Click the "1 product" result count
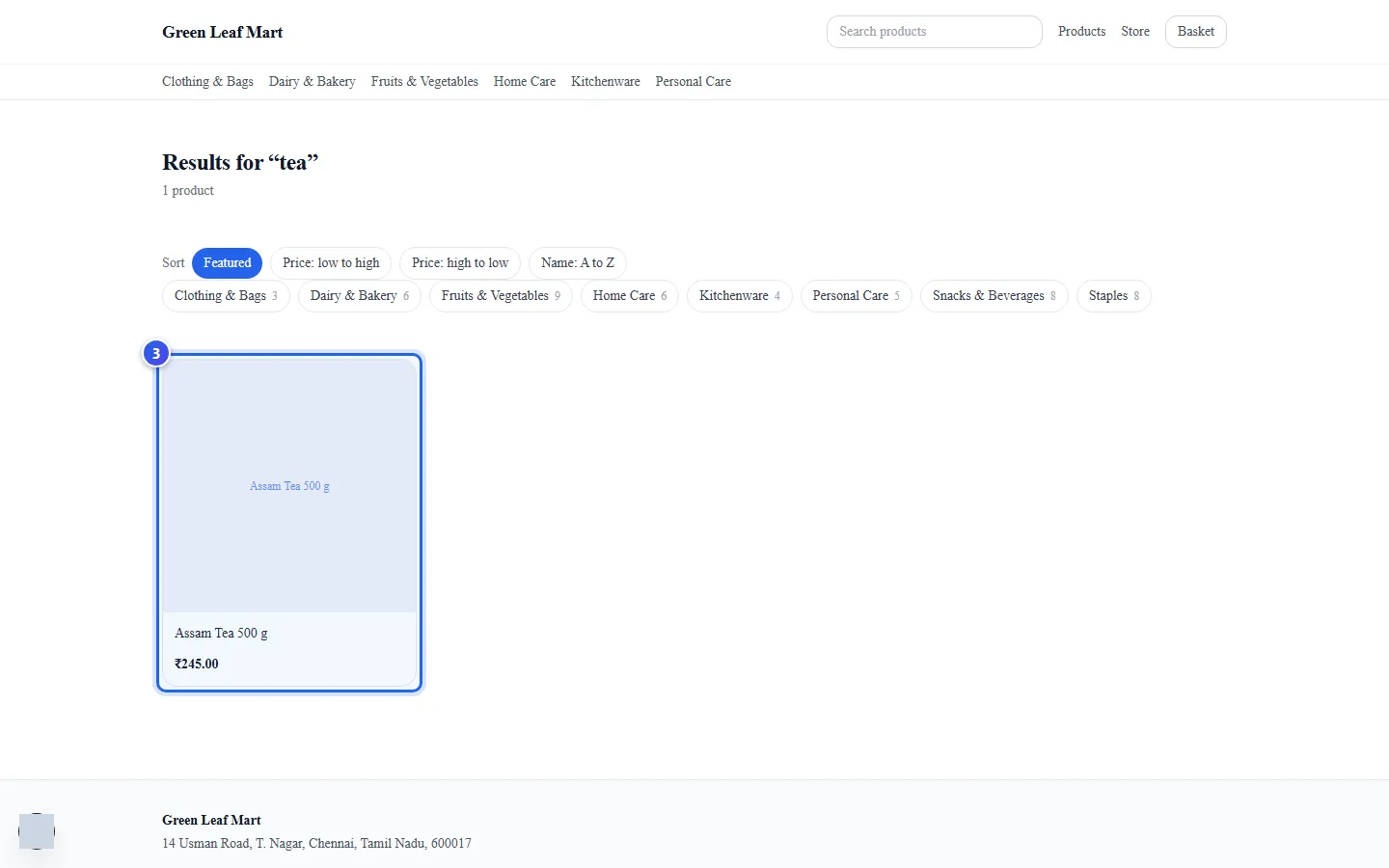This screenshot has width=1389, height=868. pos(188,191)
